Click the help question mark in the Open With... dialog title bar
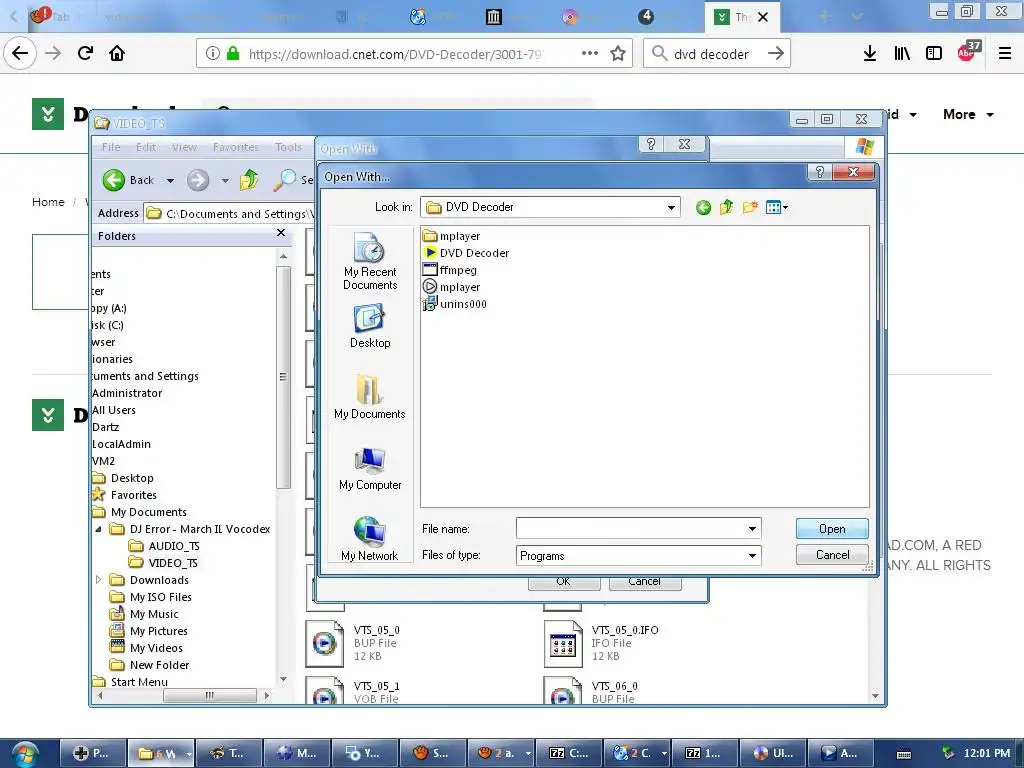The width and height of the screenshot is (1024, 768). 820,172
